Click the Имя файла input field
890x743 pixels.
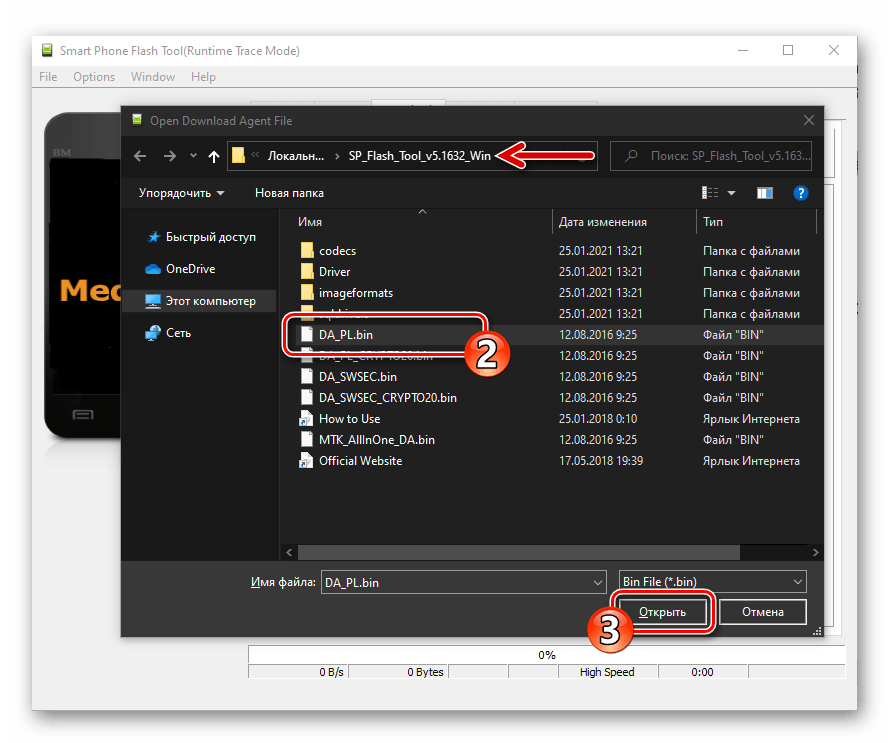[x=457, y=582]
